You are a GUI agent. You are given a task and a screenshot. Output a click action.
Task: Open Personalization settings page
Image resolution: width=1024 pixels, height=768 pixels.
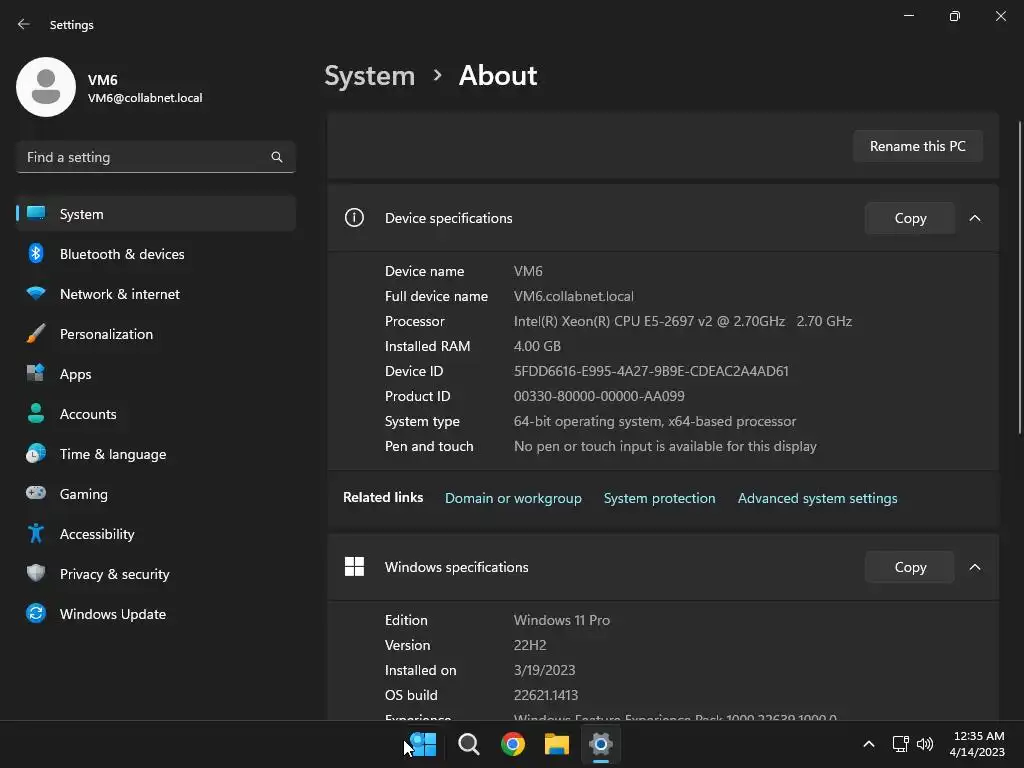tap(155, 334)
